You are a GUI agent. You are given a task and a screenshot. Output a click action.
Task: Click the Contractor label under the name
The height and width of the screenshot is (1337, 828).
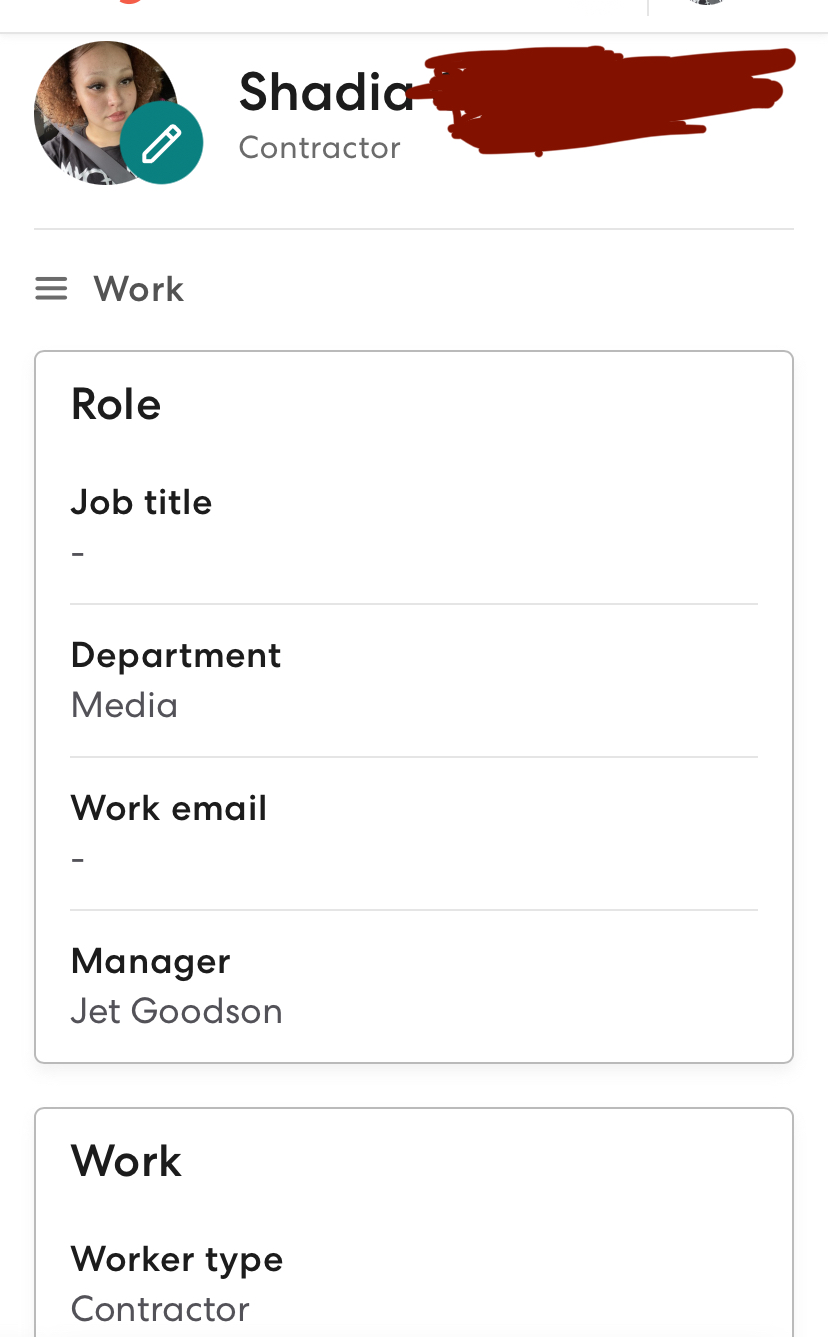tap(319, 148)
